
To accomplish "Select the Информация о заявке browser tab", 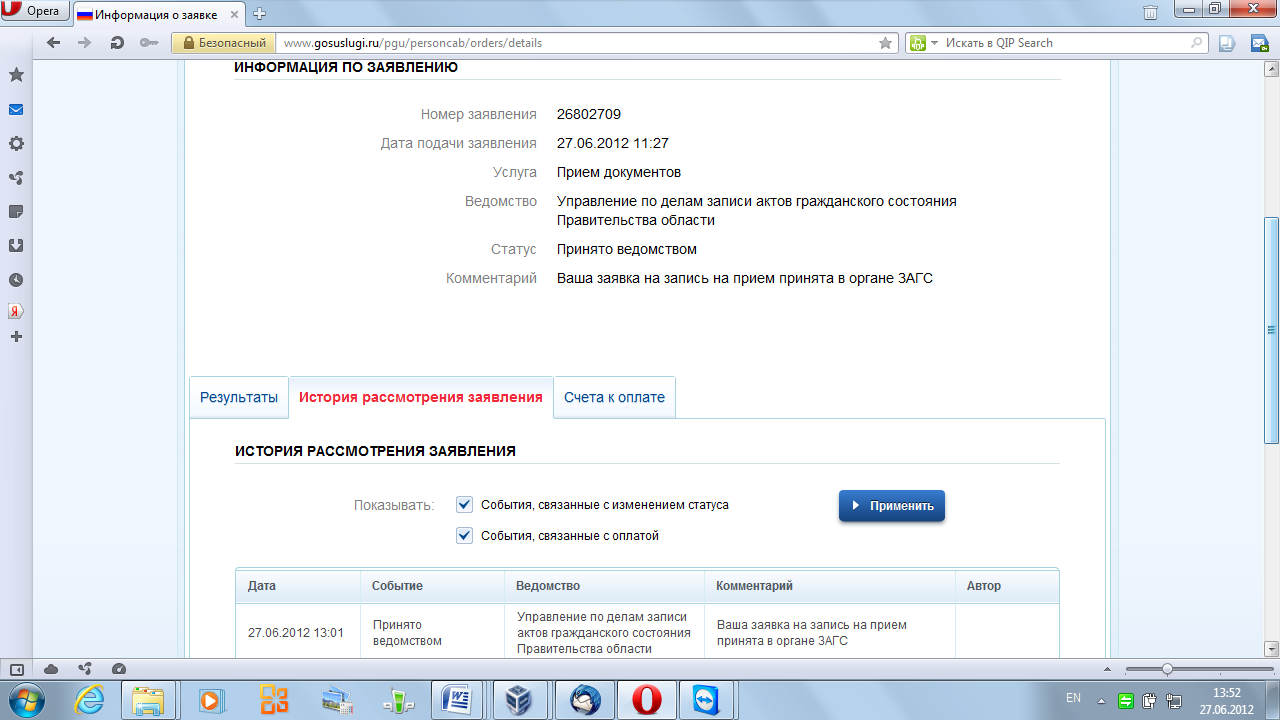I will pos(160,14).
